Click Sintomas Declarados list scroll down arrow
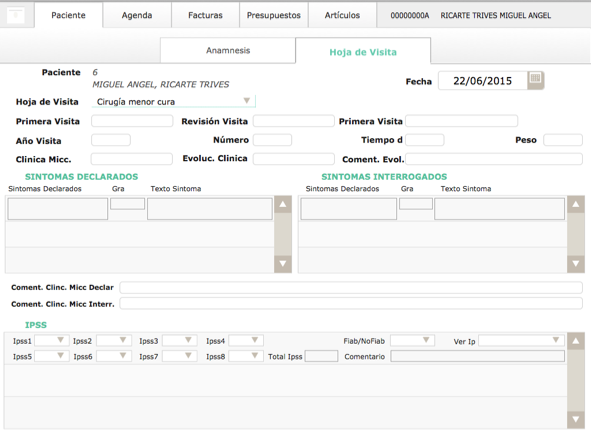The width and height of the screenshot is (591, 431). (x=283, y=264)
